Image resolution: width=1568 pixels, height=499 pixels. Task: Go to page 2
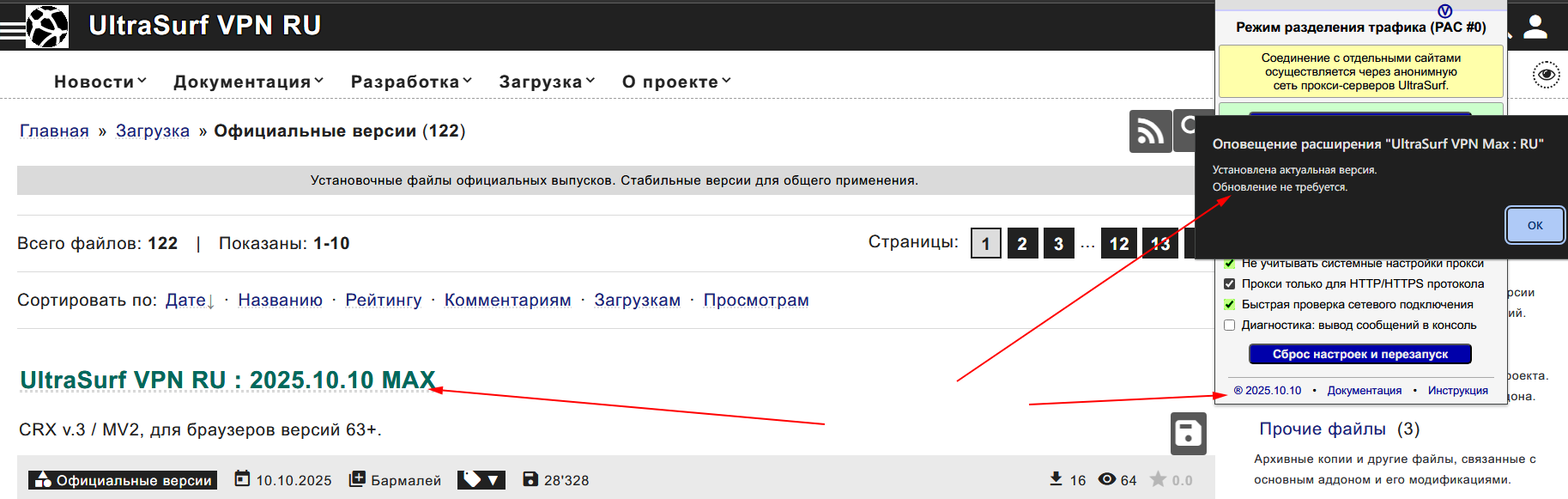click(1022, 243)
